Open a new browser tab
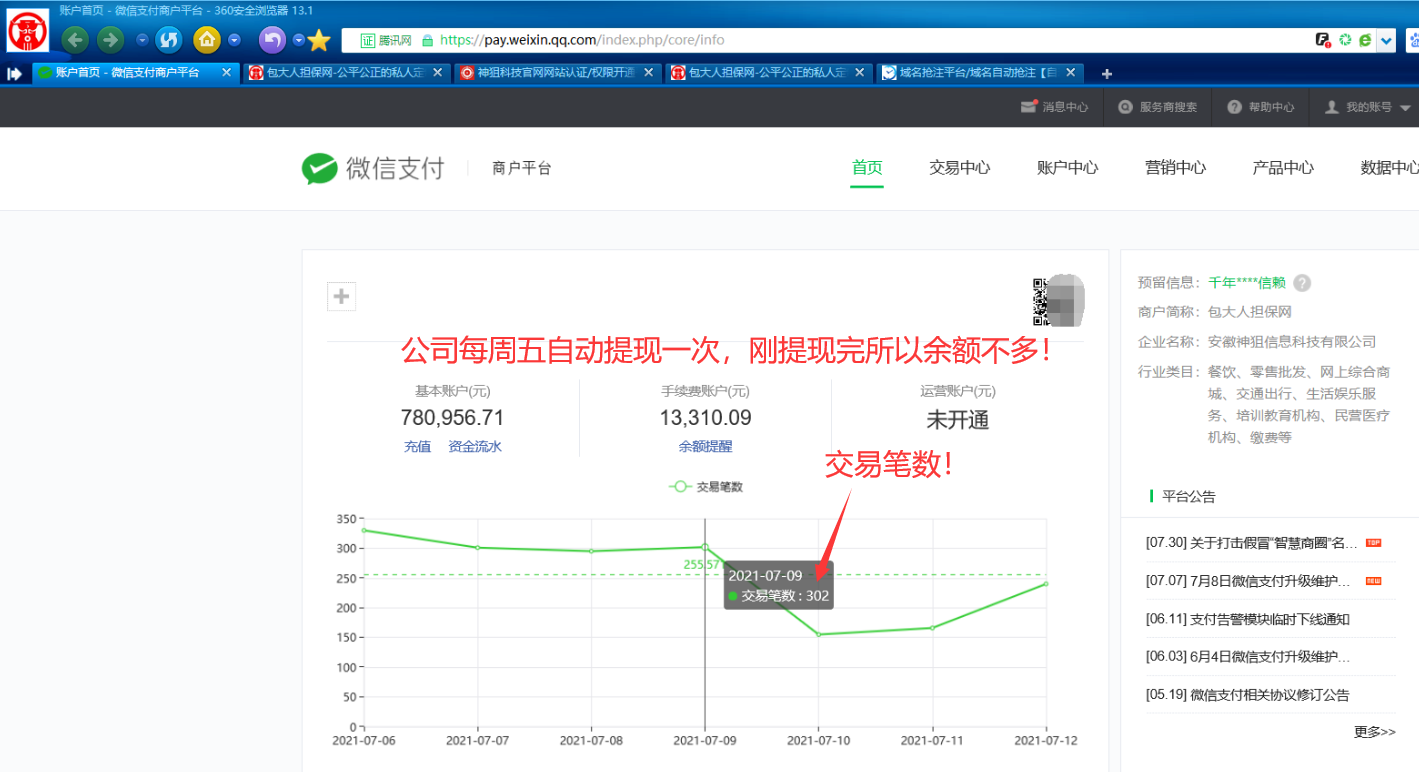The width and height of the screenshot is (1419, 772). (1107, 73)
